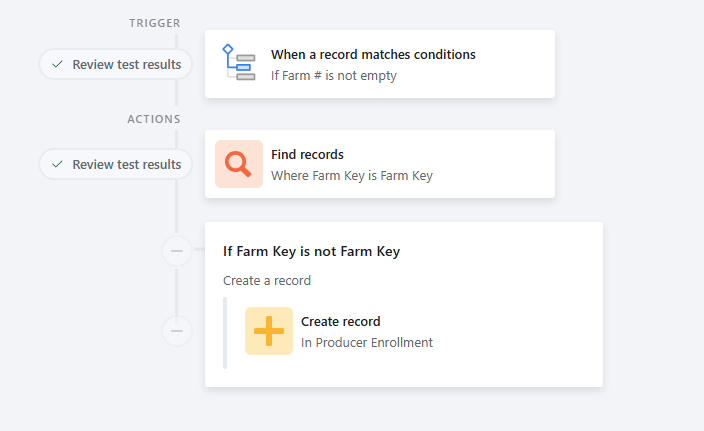Click the 'Create a record' group description
This screenshot has height=431, width=704.
point(267,281)
